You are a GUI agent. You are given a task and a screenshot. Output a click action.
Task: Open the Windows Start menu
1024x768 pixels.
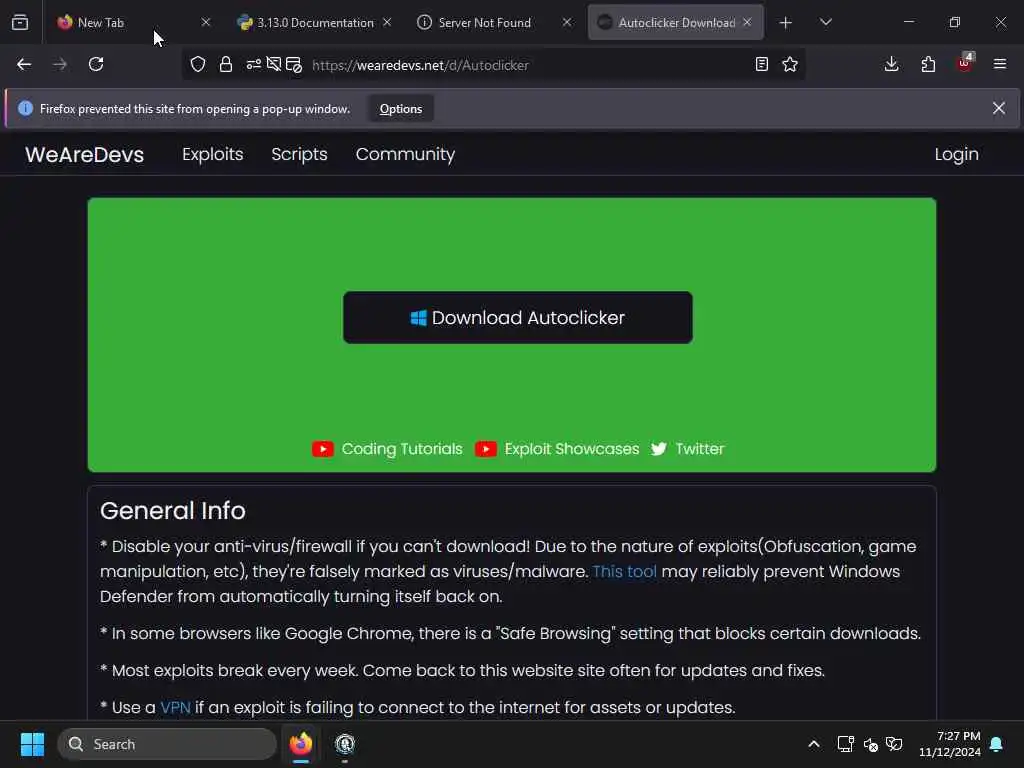pos(32,744)
